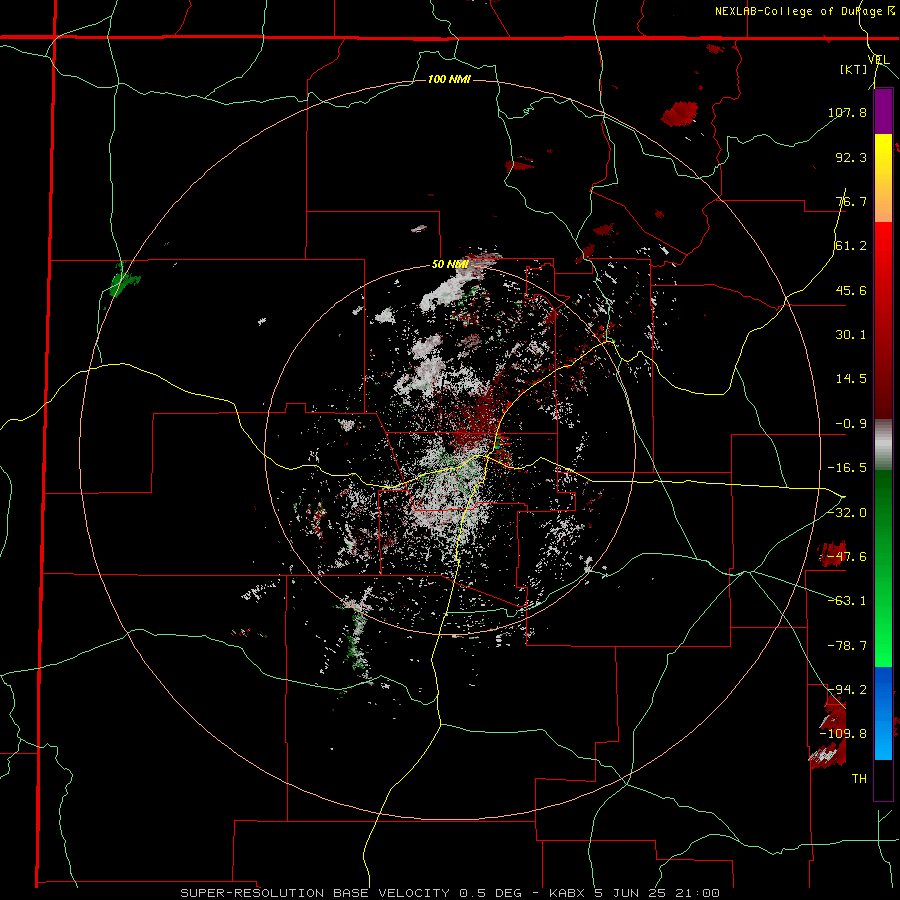Click the 100 NMI range ring label
Screen dimensions: 900x900
(x=449, y=79)
